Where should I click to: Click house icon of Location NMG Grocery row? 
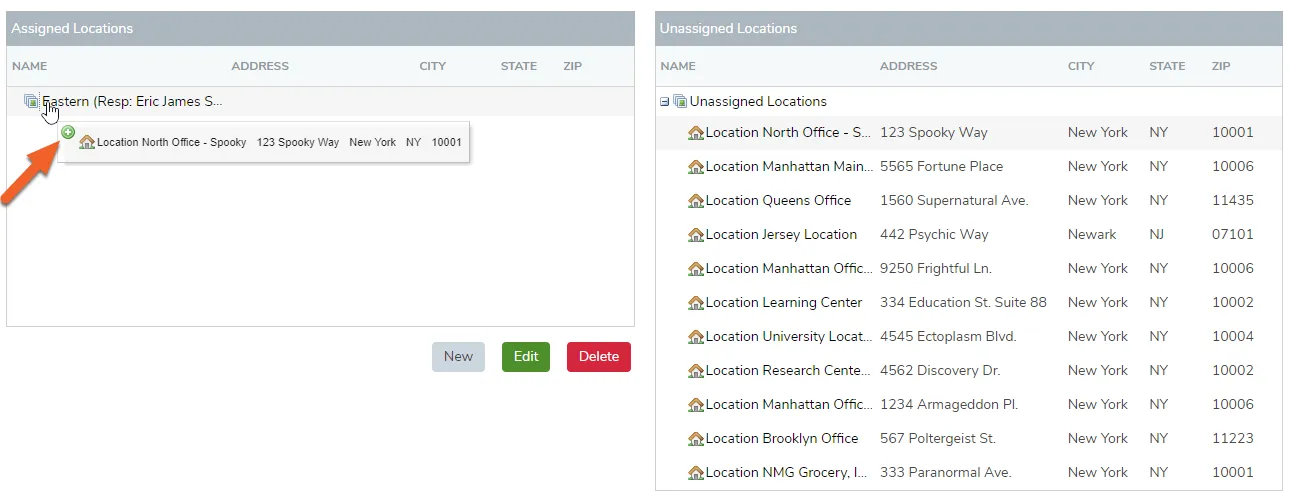coord(696,473)
